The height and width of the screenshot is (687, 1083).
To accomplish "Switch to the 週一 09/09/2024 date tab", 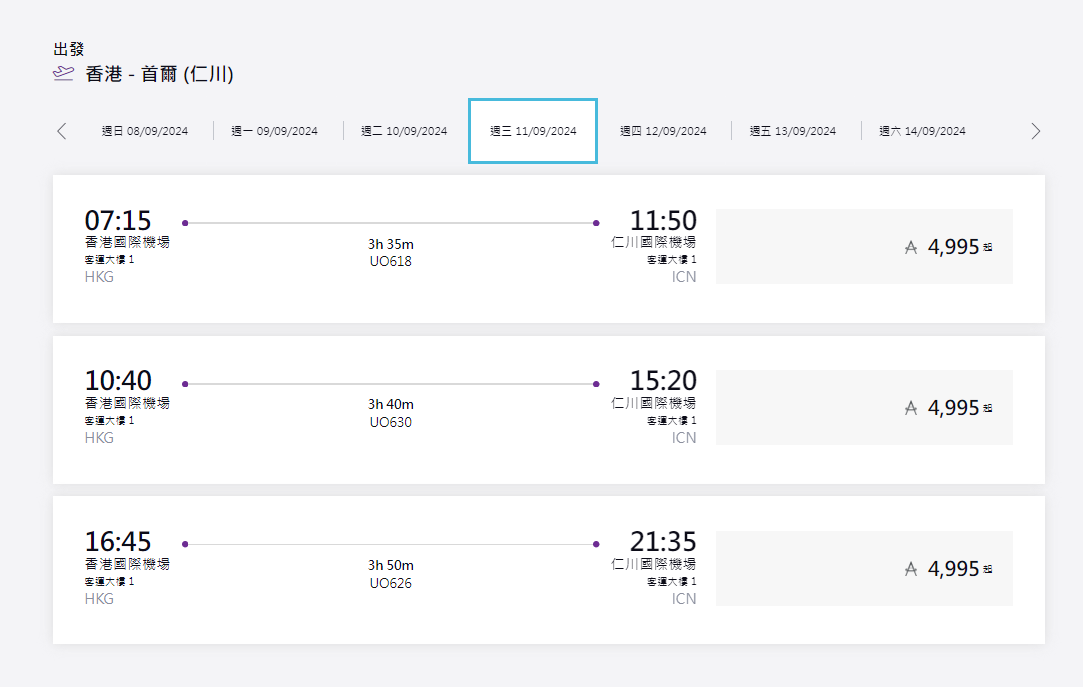I will click(x=274, y=131).
